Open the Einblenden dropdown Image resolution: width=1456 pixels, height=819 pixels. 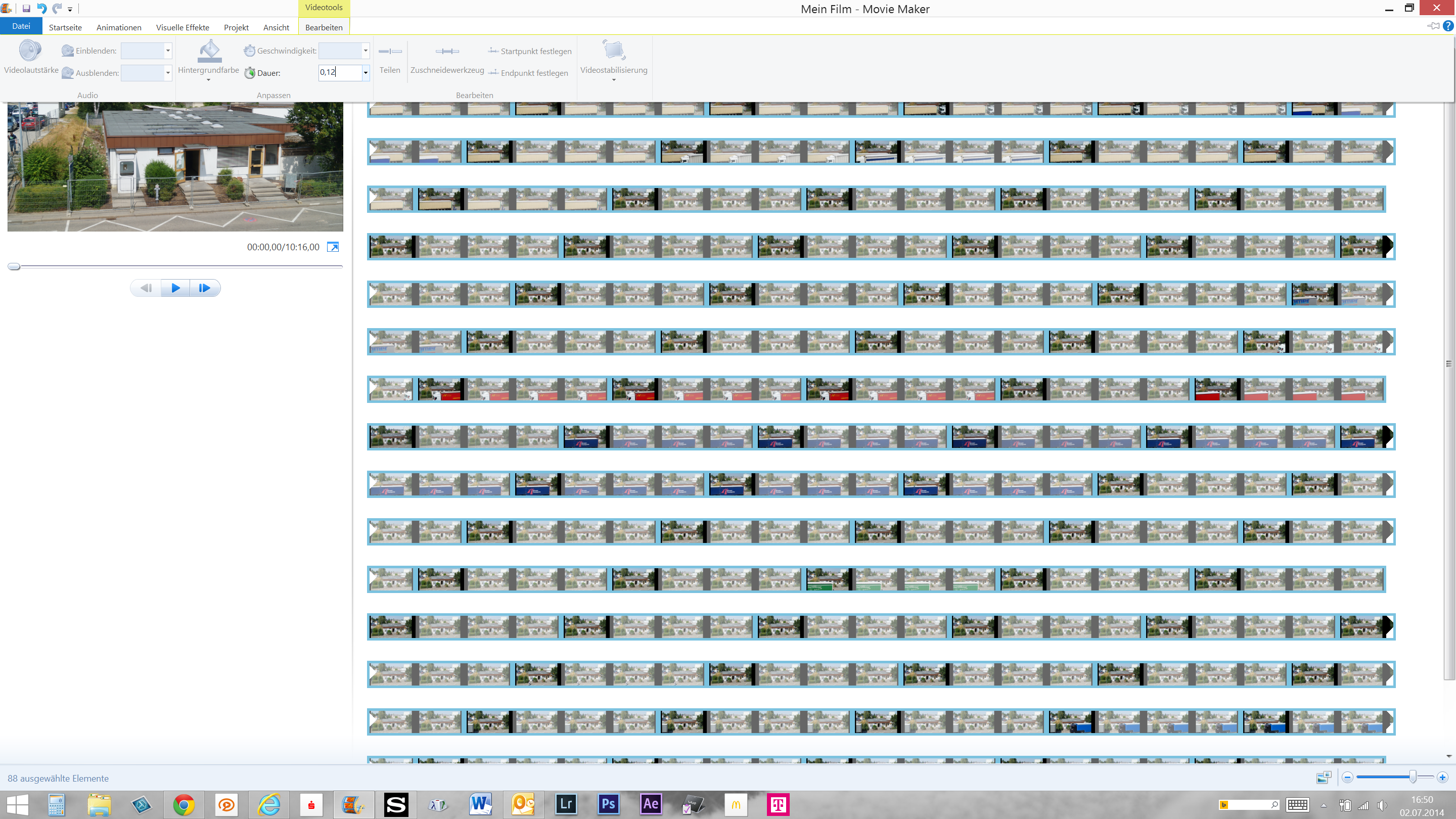point(167,51)
